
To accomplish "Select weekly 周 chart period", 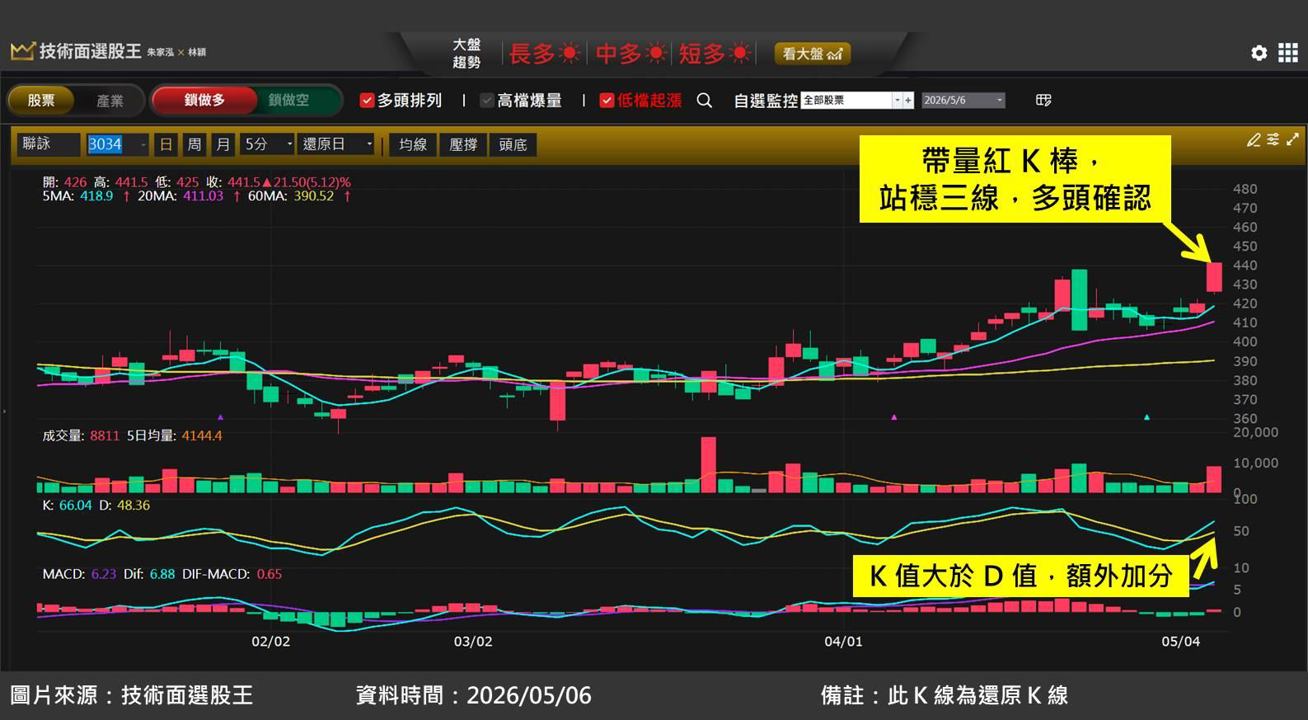I will (x=194, y=144).
